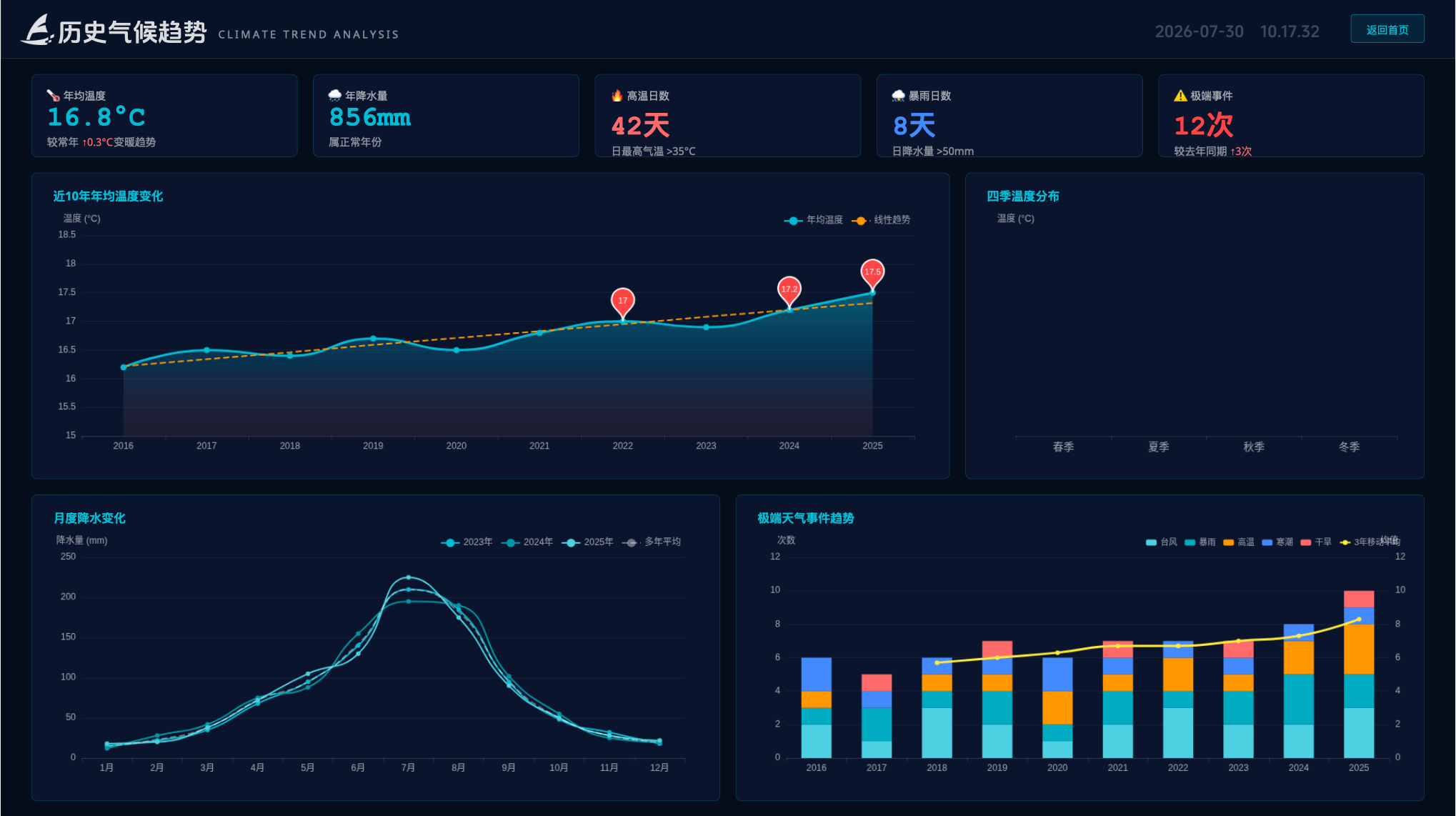Toggle the 3年移动平均 legend entry

[x=1370, y=542]
